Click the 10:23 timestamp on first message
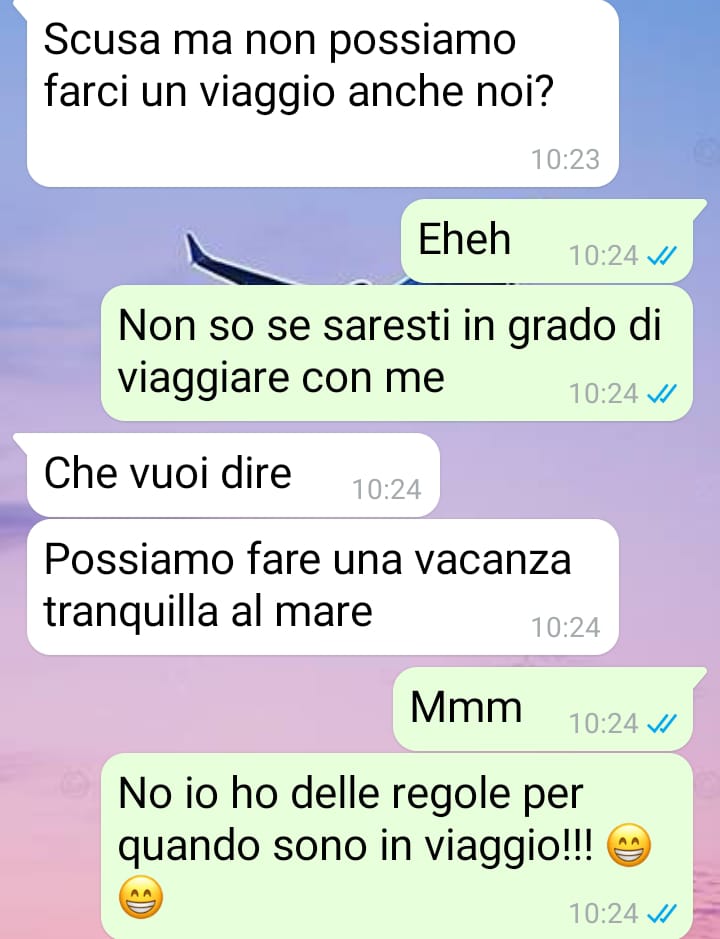This screenshot has height=939, width=720. (565, 159)
